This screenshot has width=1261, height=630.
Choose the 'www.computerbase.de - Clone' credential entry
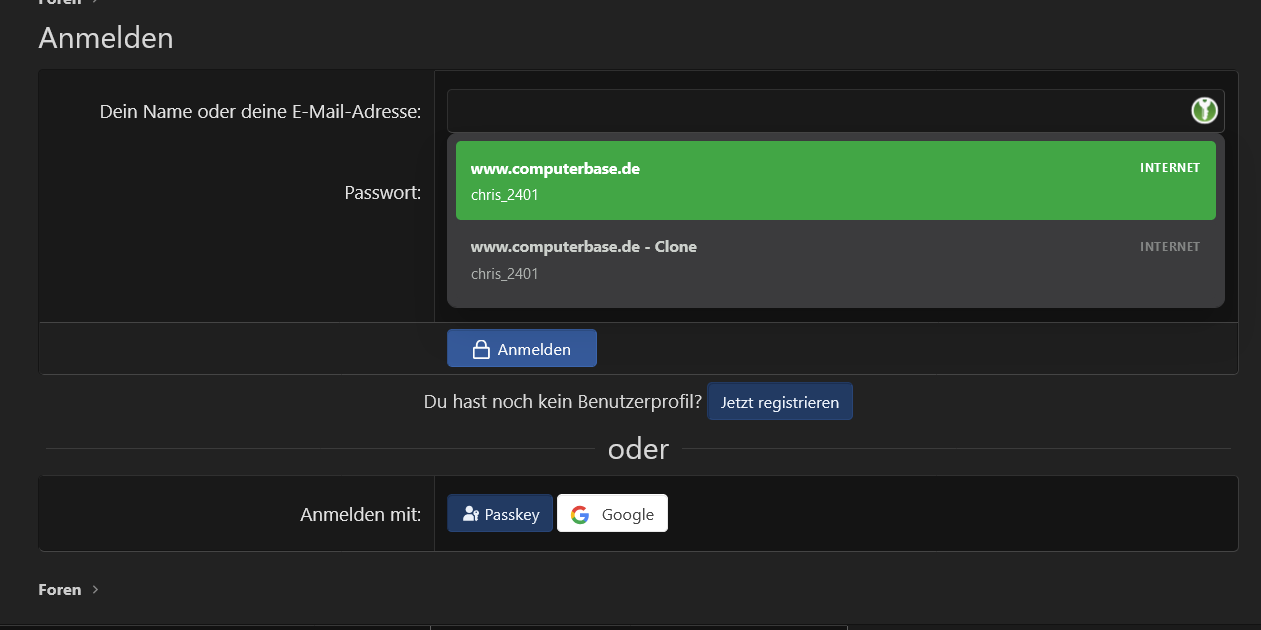click(x=836, y=259)
